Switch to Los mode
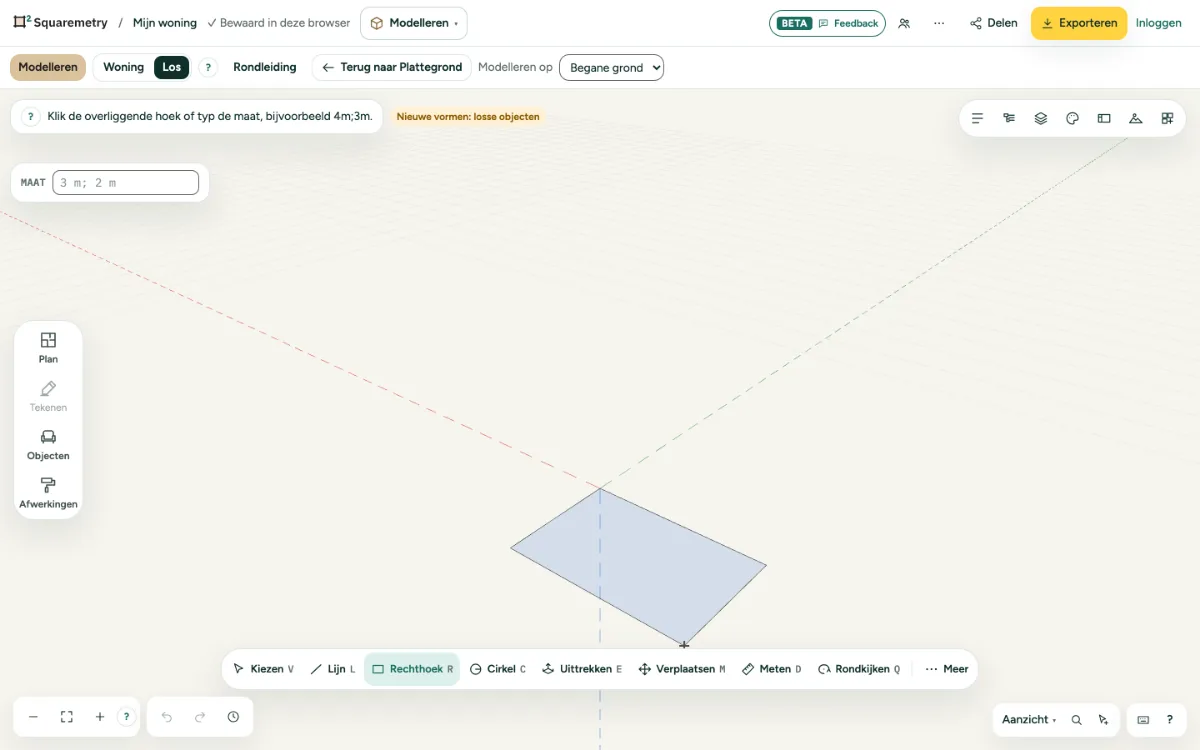Image resolution: width=1200 pixels, height=750 pixels. 172,68
